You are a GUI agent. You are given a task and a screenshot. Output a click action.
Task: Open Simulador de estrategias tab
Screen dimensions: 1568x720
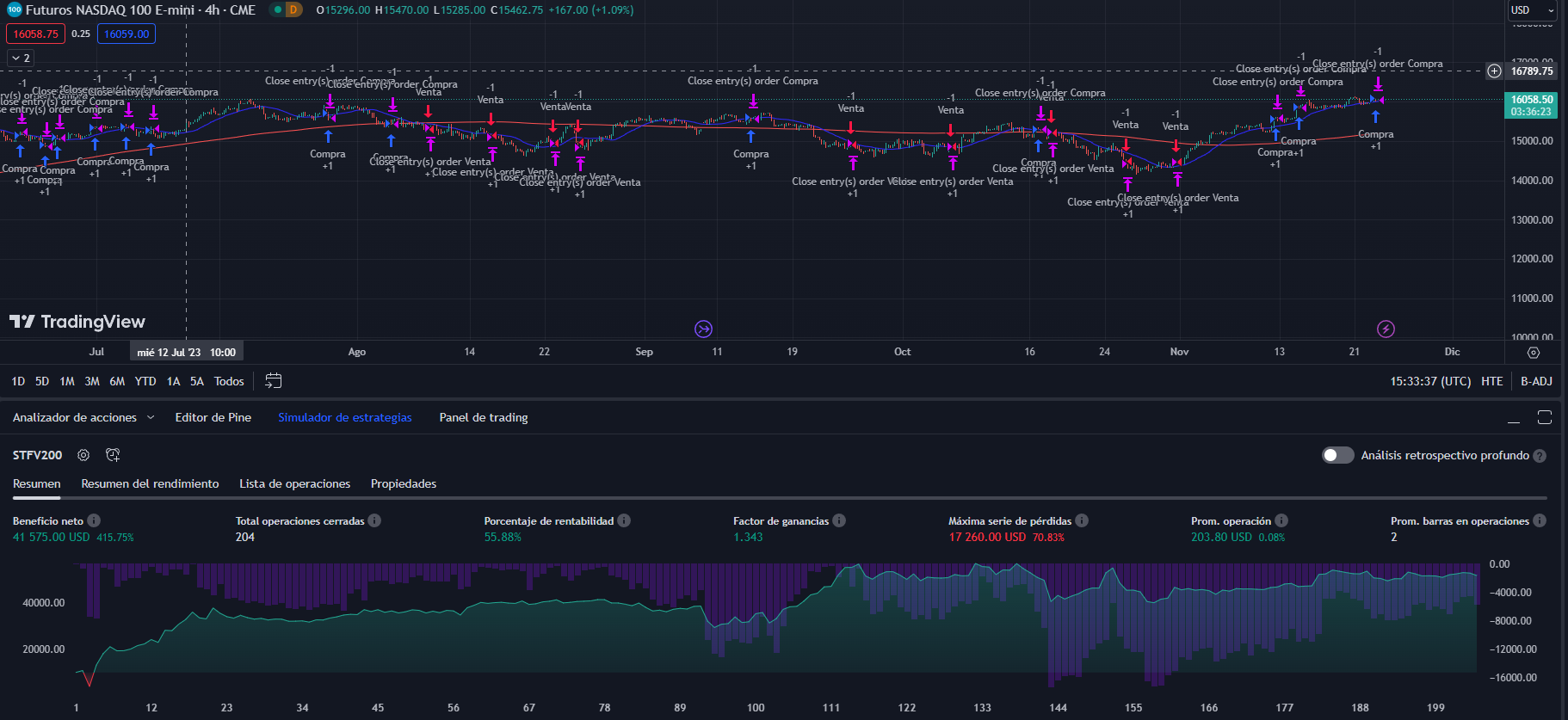tap(344, 417)
